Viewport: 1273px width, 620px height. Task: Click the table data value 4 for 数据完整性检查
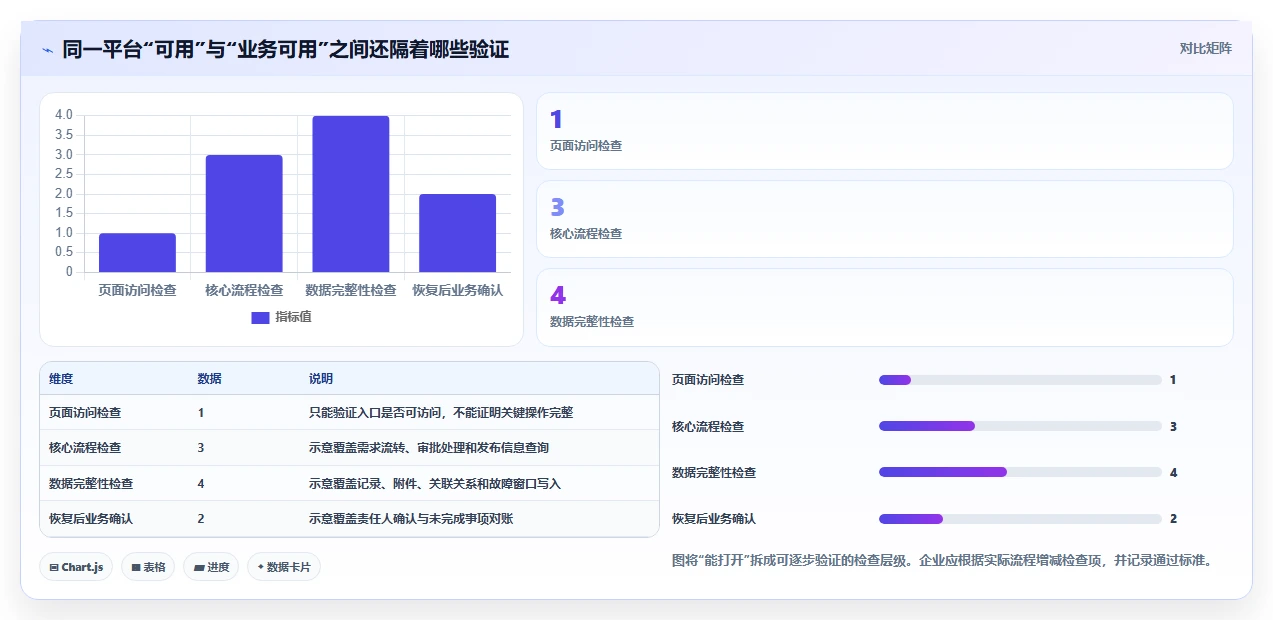(x=201, y=484)
